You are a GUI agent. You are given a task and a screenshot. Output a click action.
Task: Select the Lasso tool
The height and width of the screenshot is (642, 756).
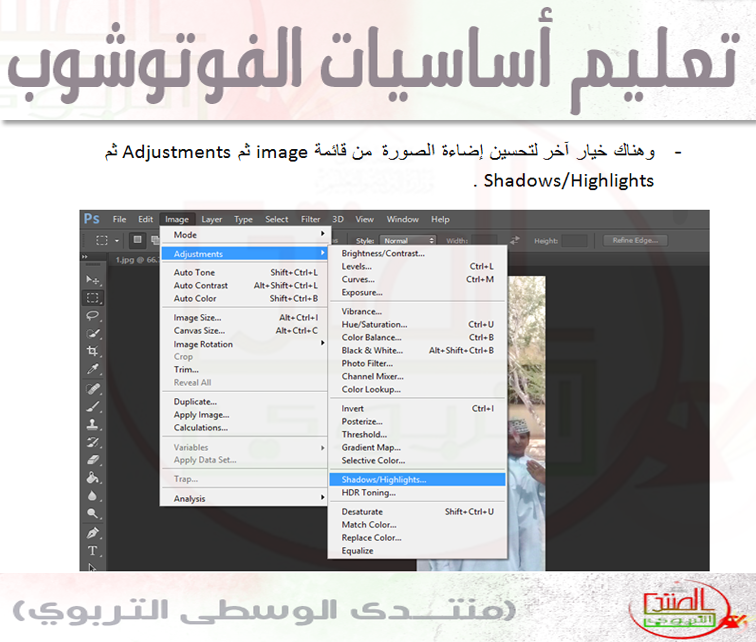pos(93,316)
